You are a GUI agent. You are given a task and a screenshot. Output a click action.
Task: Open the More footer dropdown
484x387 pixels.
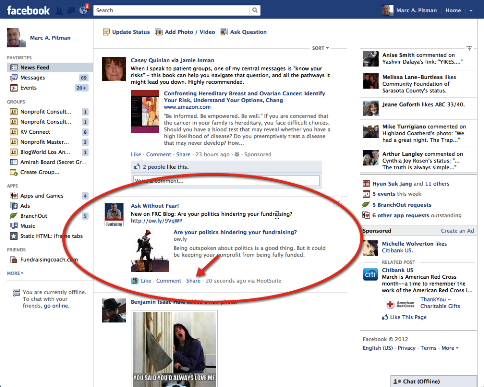pos(450,348)
